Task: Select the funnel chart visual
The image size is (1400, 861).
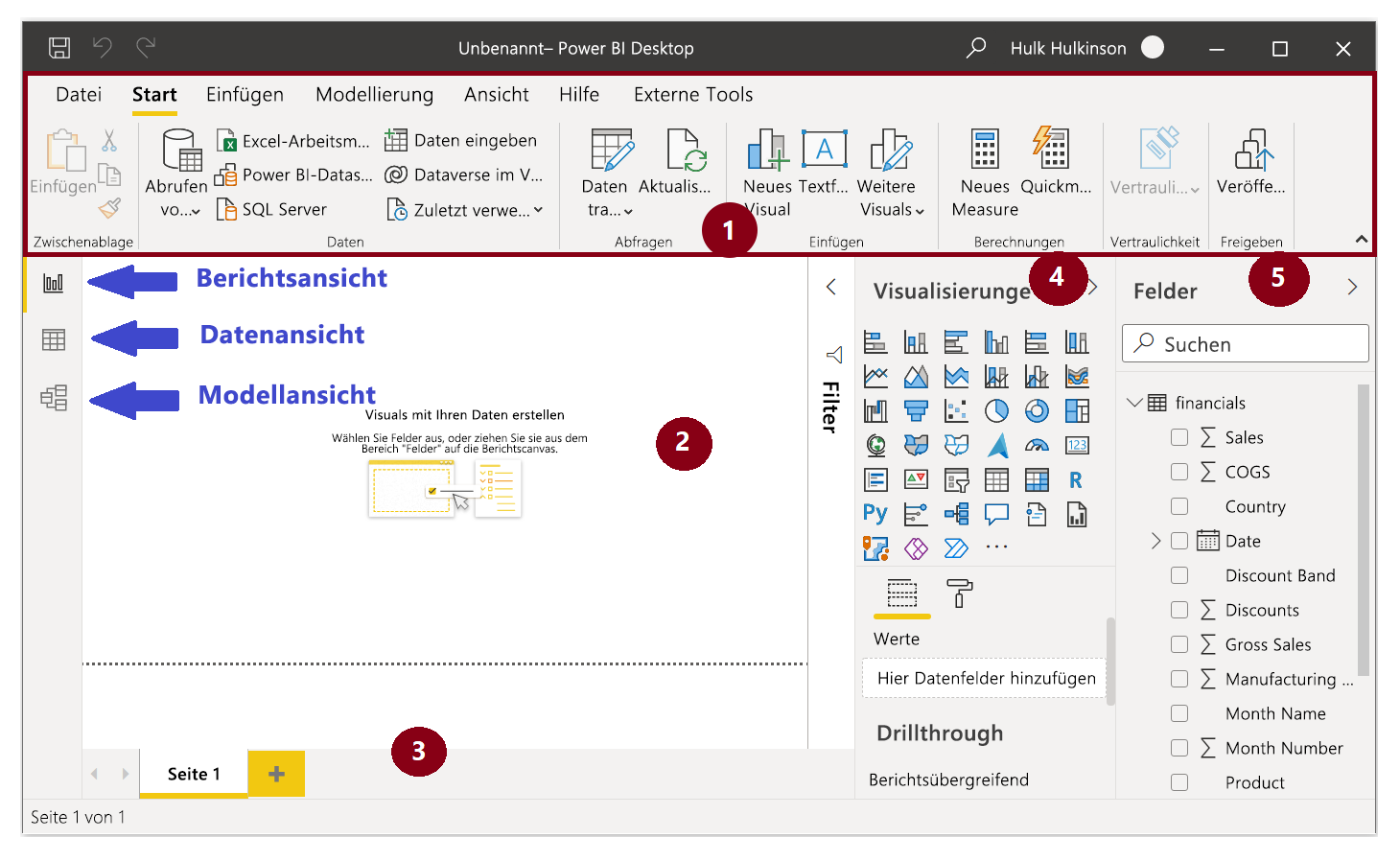Action: pos(916,410)
